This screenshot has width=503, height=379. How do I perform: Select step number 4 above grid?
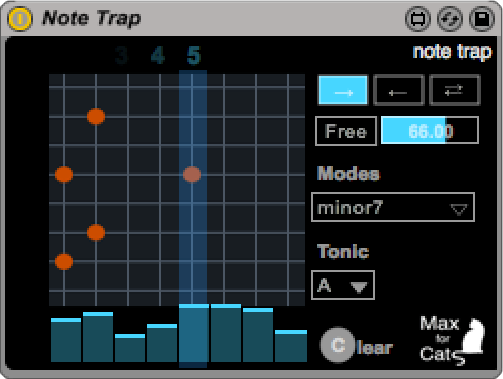[x=158, y=55]
